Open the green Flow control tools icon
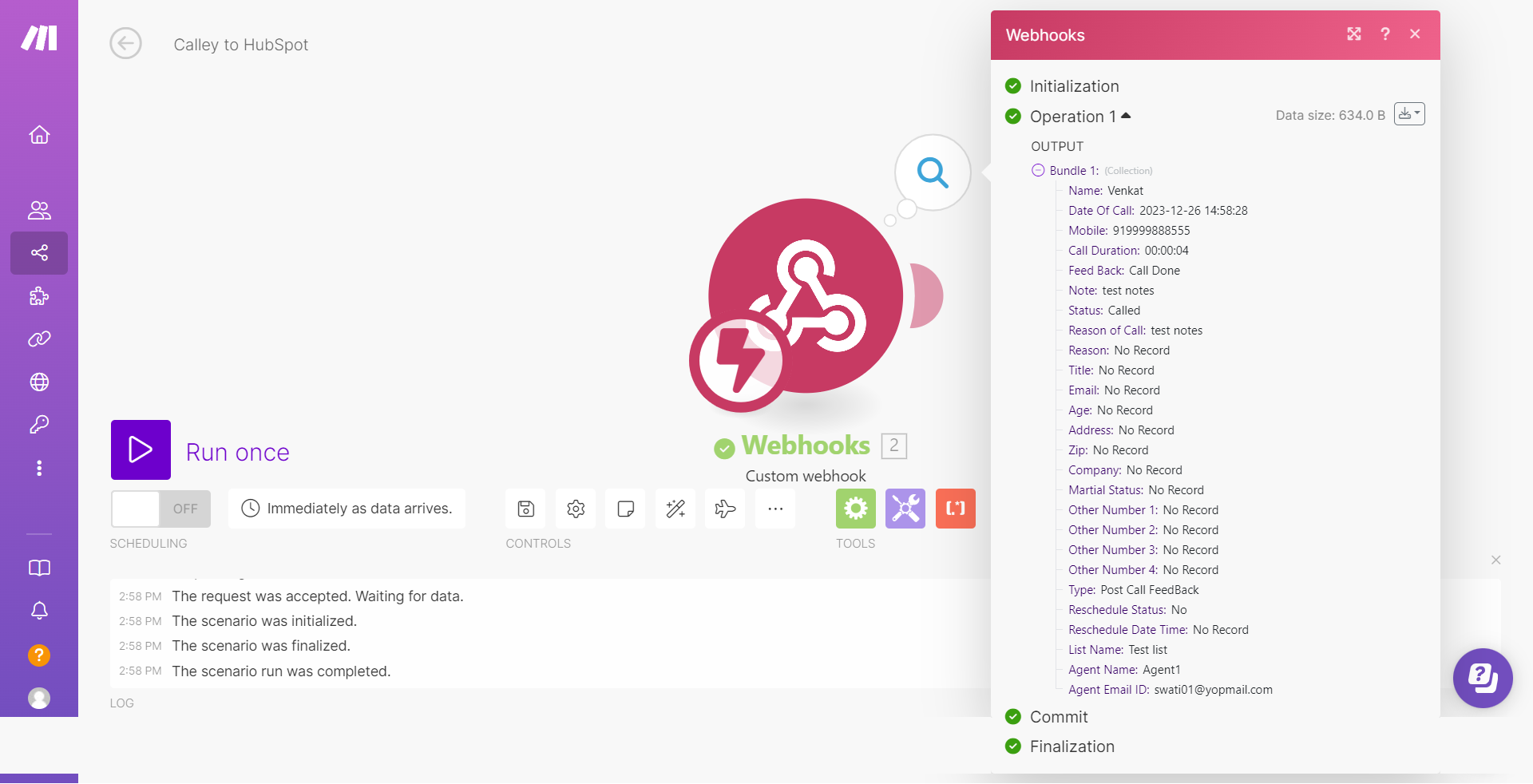The image size is (1533, 784). pos(856,509)
